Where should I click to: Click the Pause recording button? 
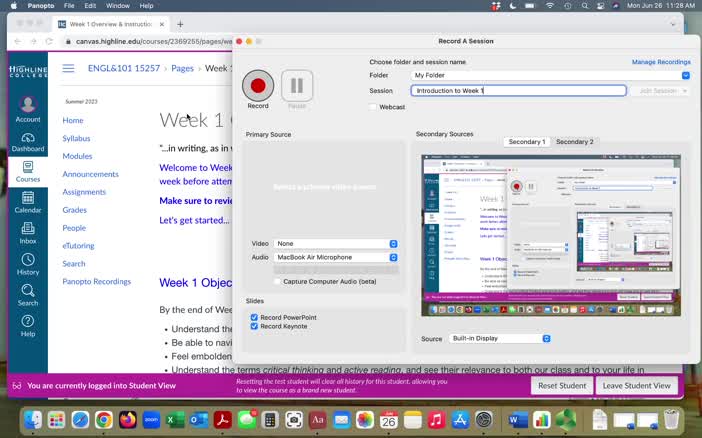click(x=297, y=85)
